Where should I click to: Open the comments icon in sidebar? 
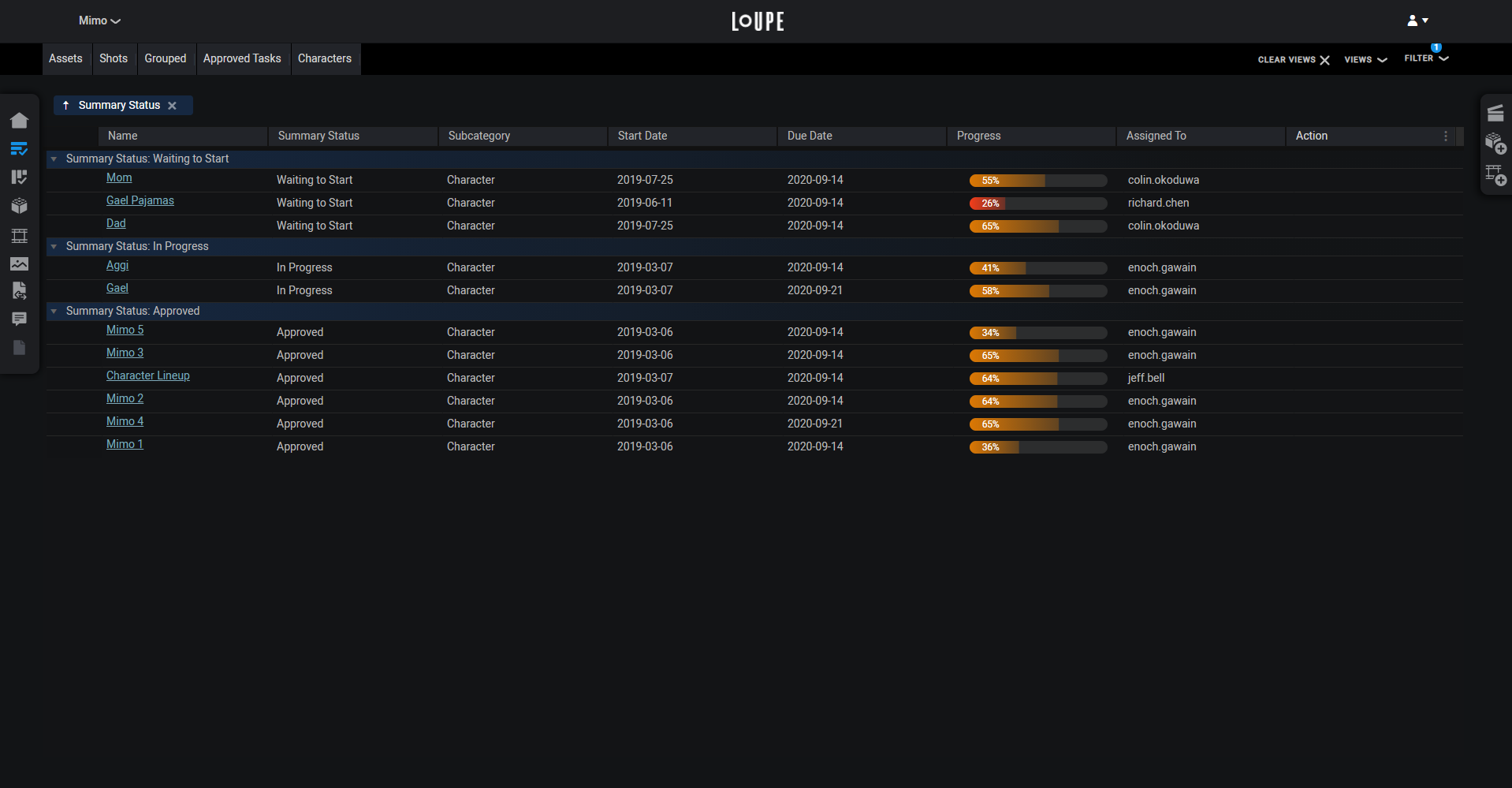[x=20, y=319]
